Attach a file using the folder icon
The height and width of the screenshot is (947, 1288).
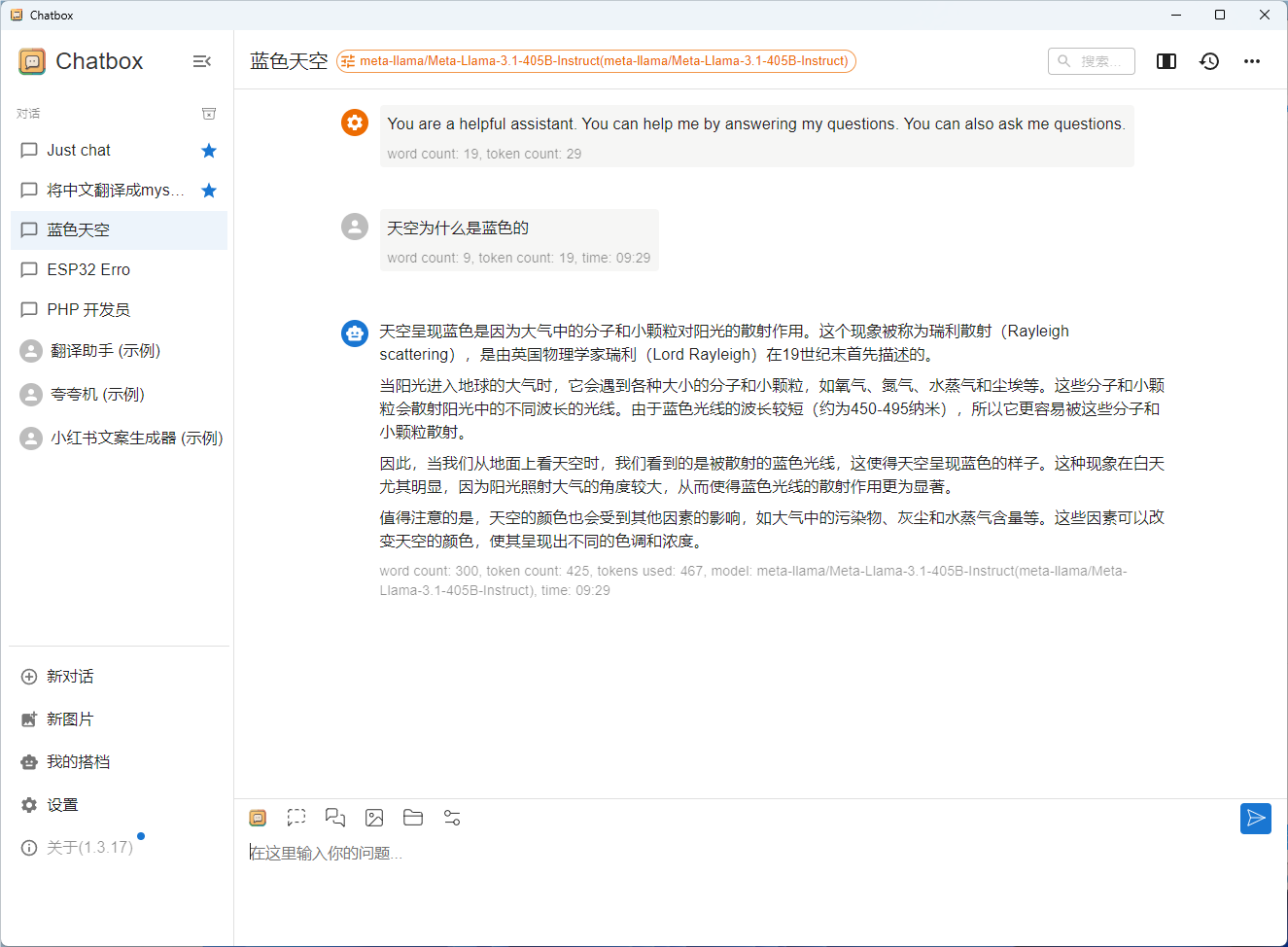(x=413, y=818)
